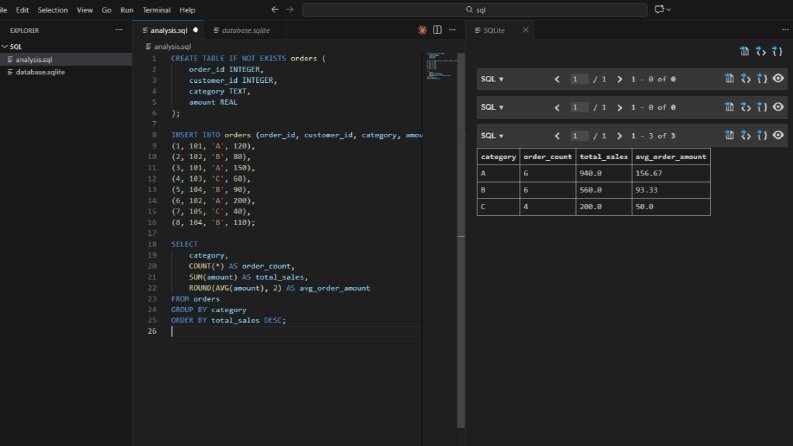Click the orange debug icon in editor toolbar
793x446 pixels.
pos(422,30)
